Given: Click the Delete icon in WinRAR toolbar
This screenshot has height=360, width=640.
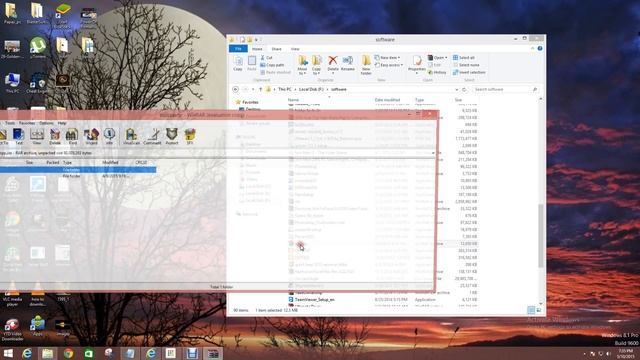Looking at the screenshot, I should pyautogui.click(x=55, y=136).
